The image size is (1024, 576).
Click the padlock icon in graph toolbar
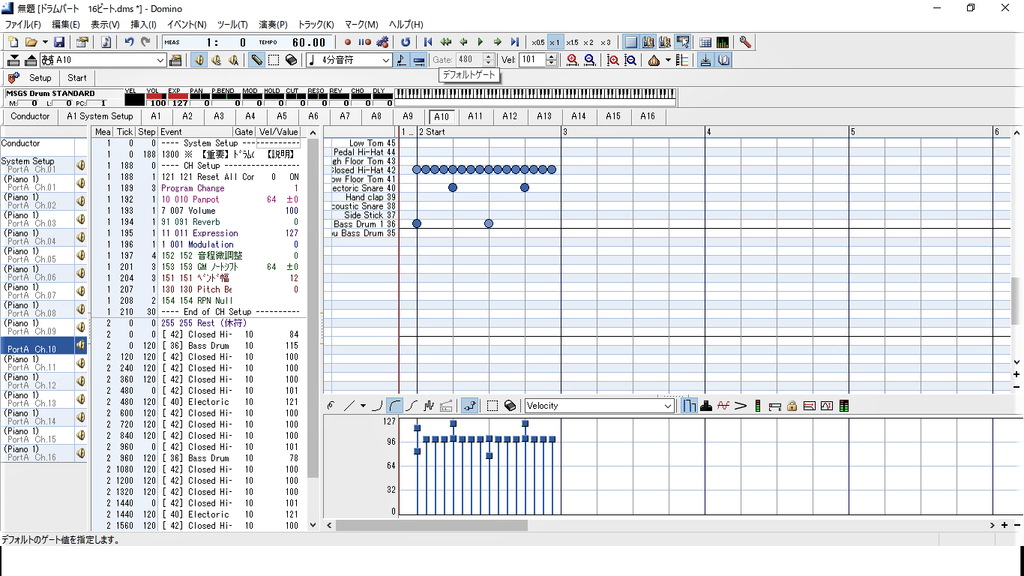792,406
